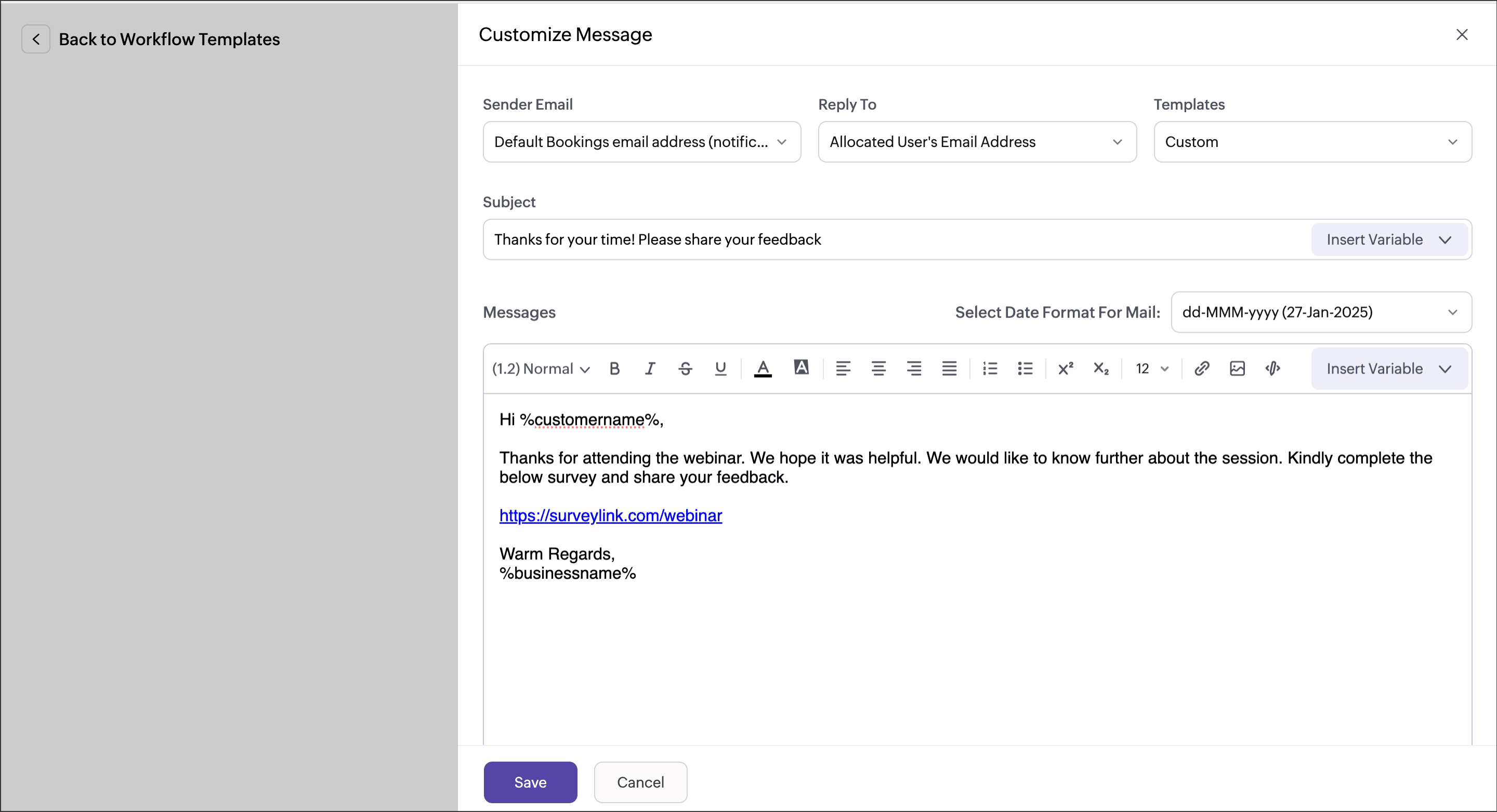Open the Sender Email dropdown

pos(641,142)
